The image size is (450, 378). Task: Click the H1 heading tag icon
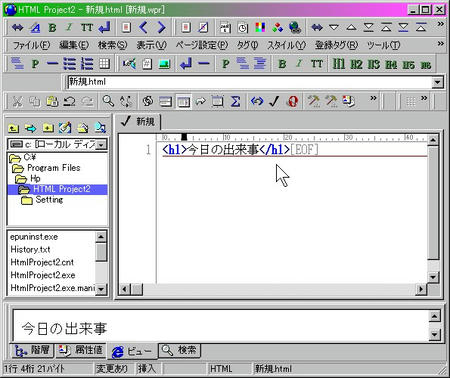tap(338, 64)
